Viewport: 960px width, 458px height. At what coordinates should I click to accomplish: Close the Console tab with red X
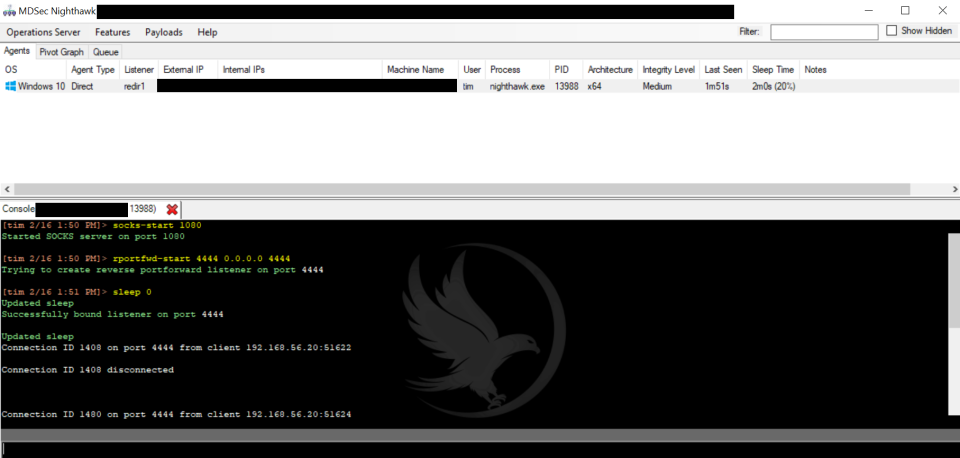172,209
